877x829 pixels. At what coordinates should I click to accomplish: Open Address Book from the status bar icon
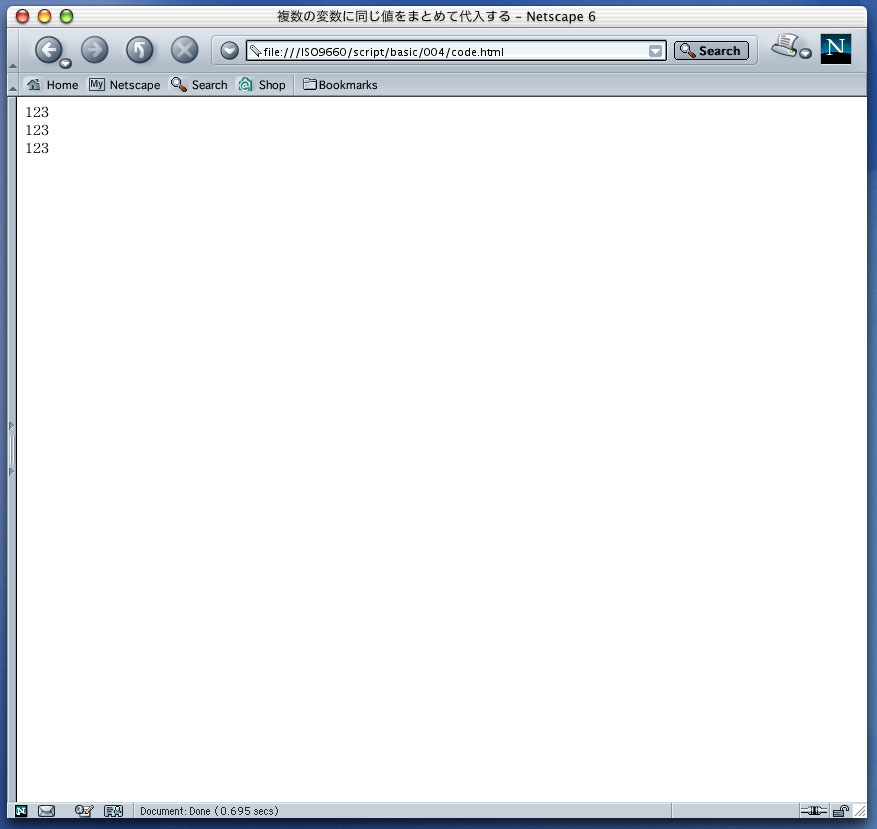click(114, 811)
